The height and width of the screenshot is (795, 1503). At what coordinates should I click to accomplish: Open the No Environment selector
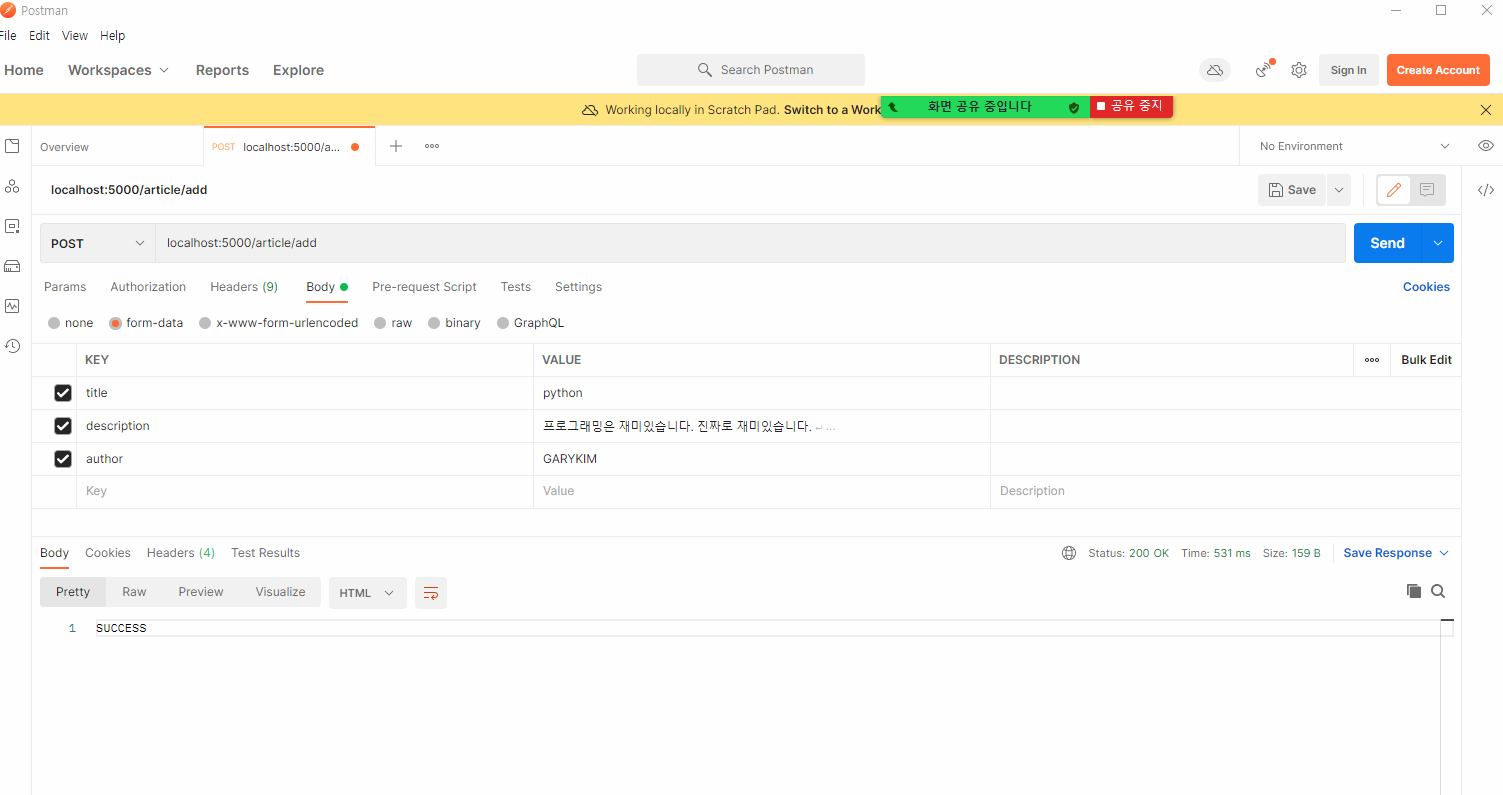(1351, 146)
